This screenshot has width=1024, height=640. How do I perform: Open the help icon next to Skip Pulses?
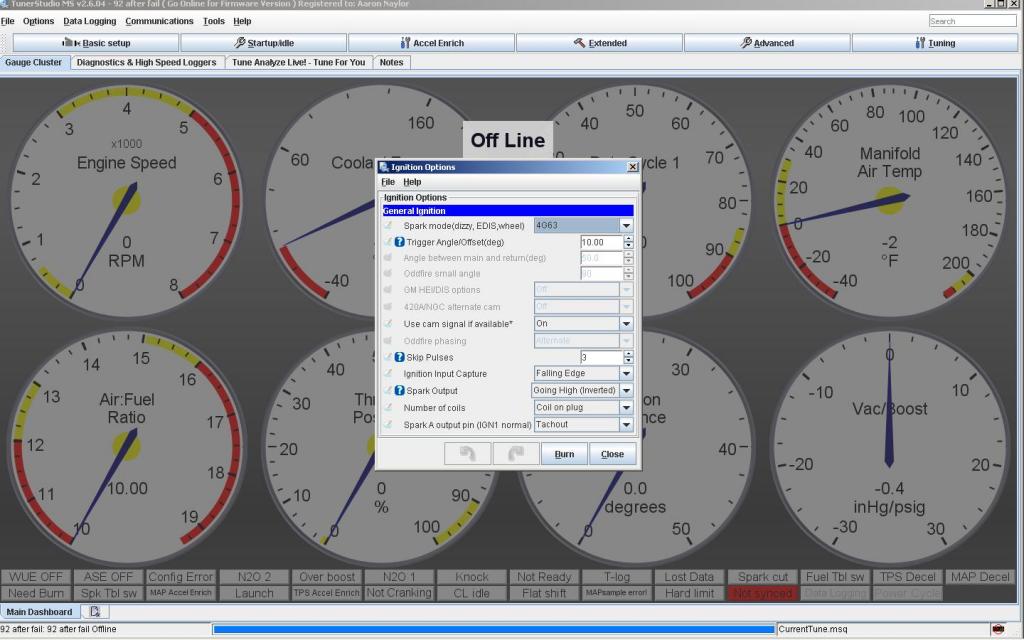coord(399,357)
